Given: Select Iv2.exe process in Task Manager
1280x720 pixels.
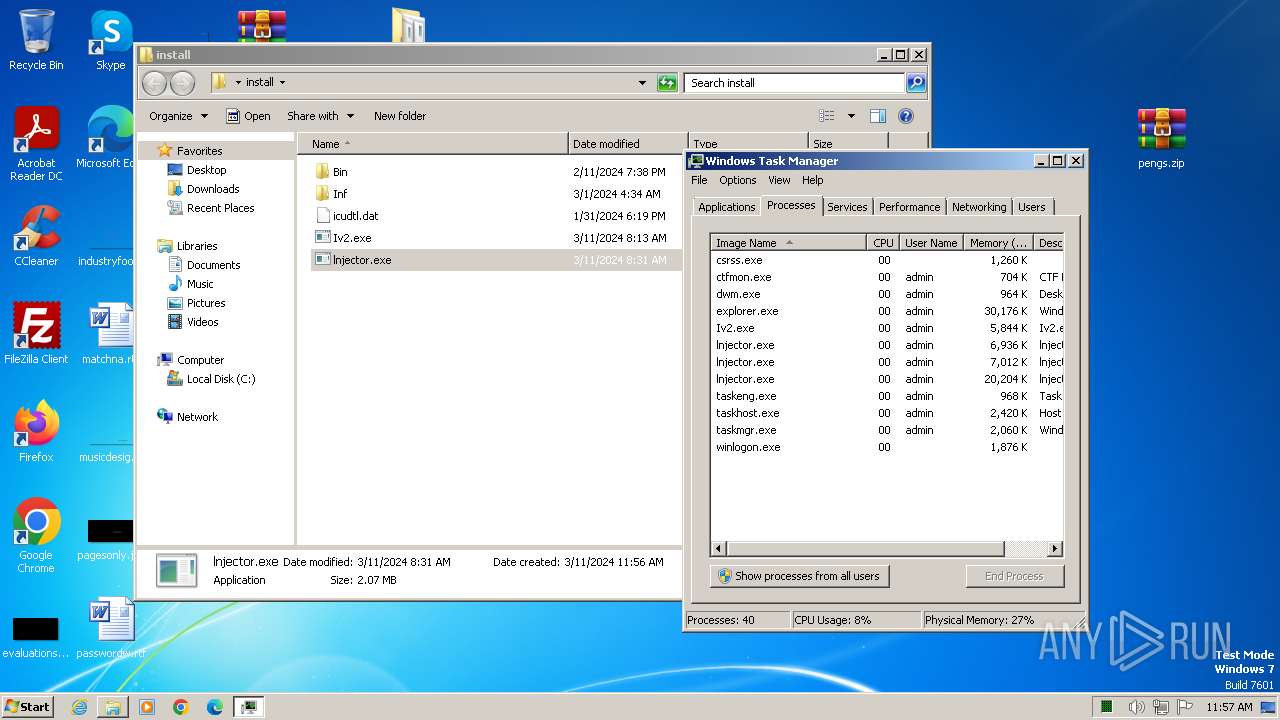Looking at the screenshot, I should click(x=887, y=328).
